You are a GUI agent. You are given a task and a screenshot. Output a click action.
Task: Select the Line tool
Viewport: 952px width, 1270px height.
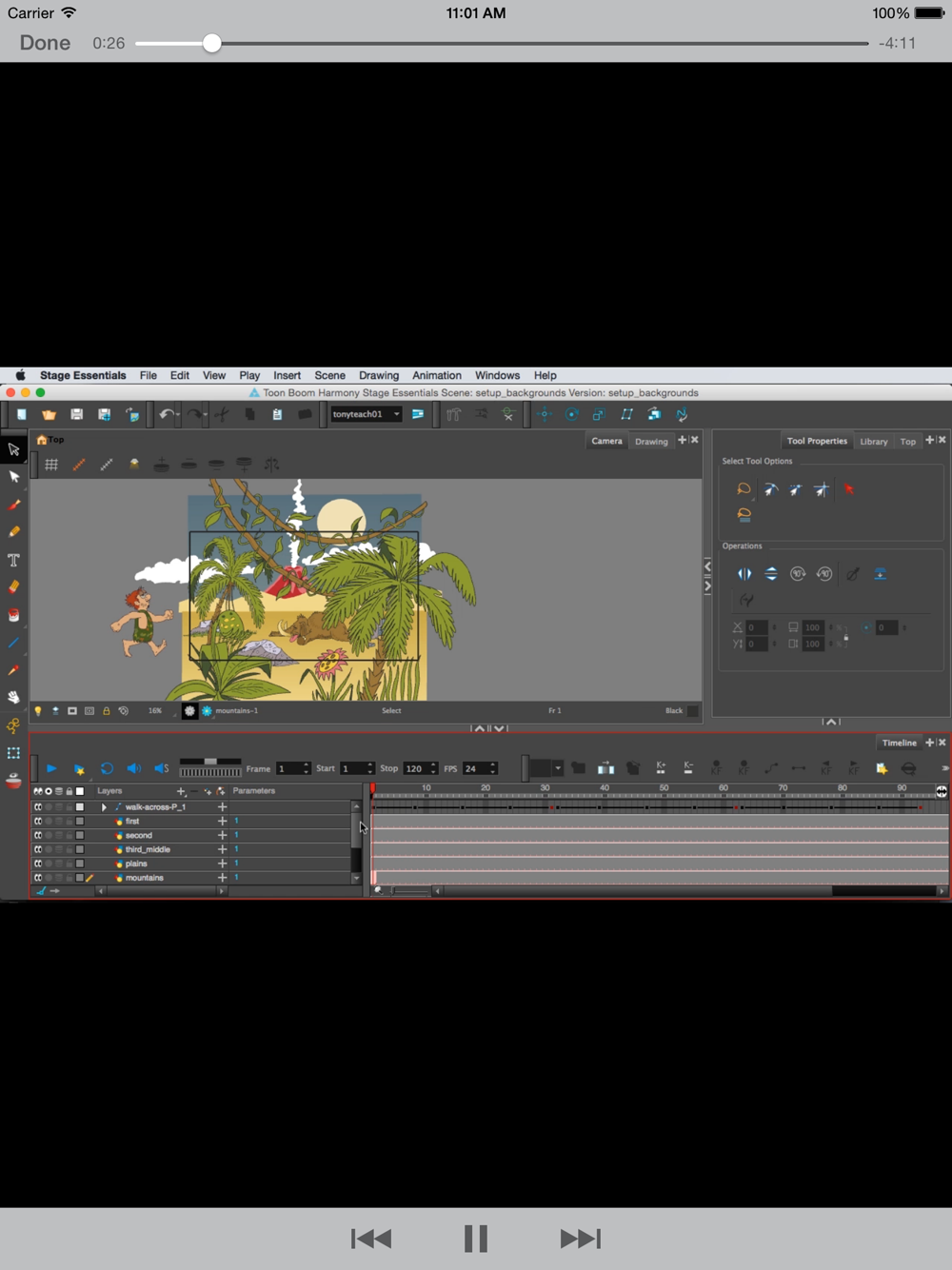(13, 643)
